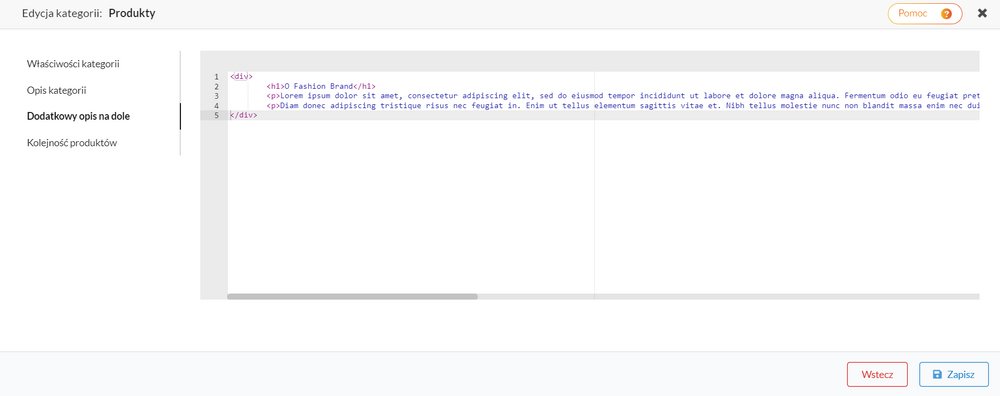This screenshot has height=396, width=1000.
Task: Click the Lorem ipsum paragraph line
Action: 622,96
